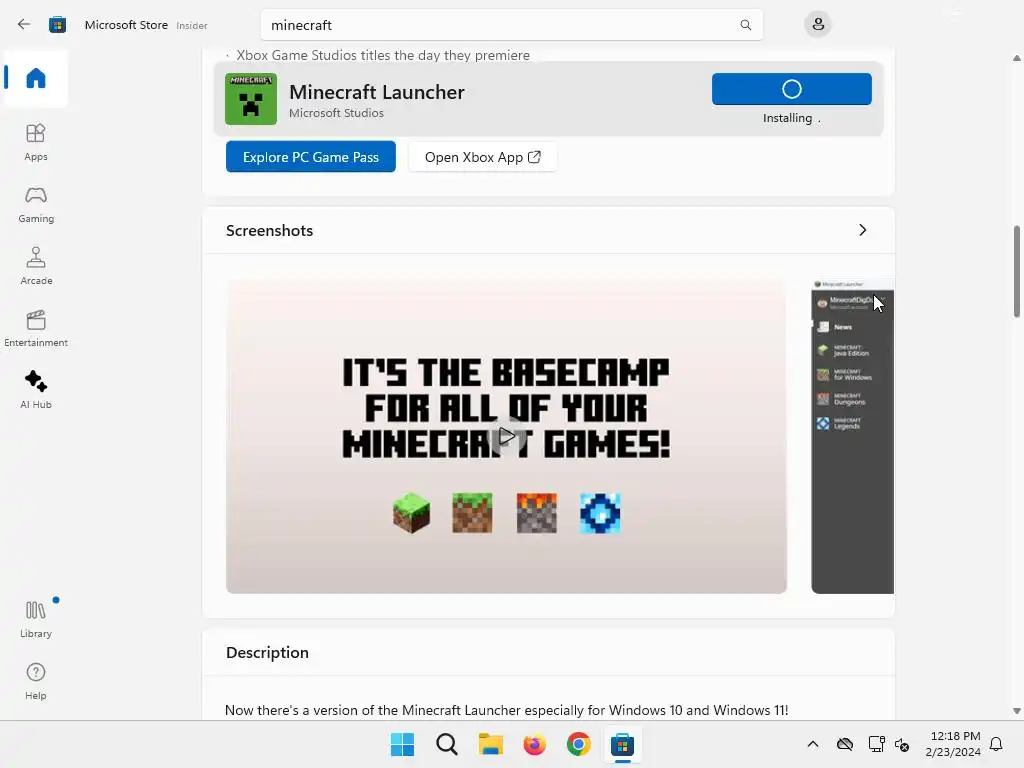
Task: Click the scrollbar down arrow
Action: click(x=1016, y=711)
